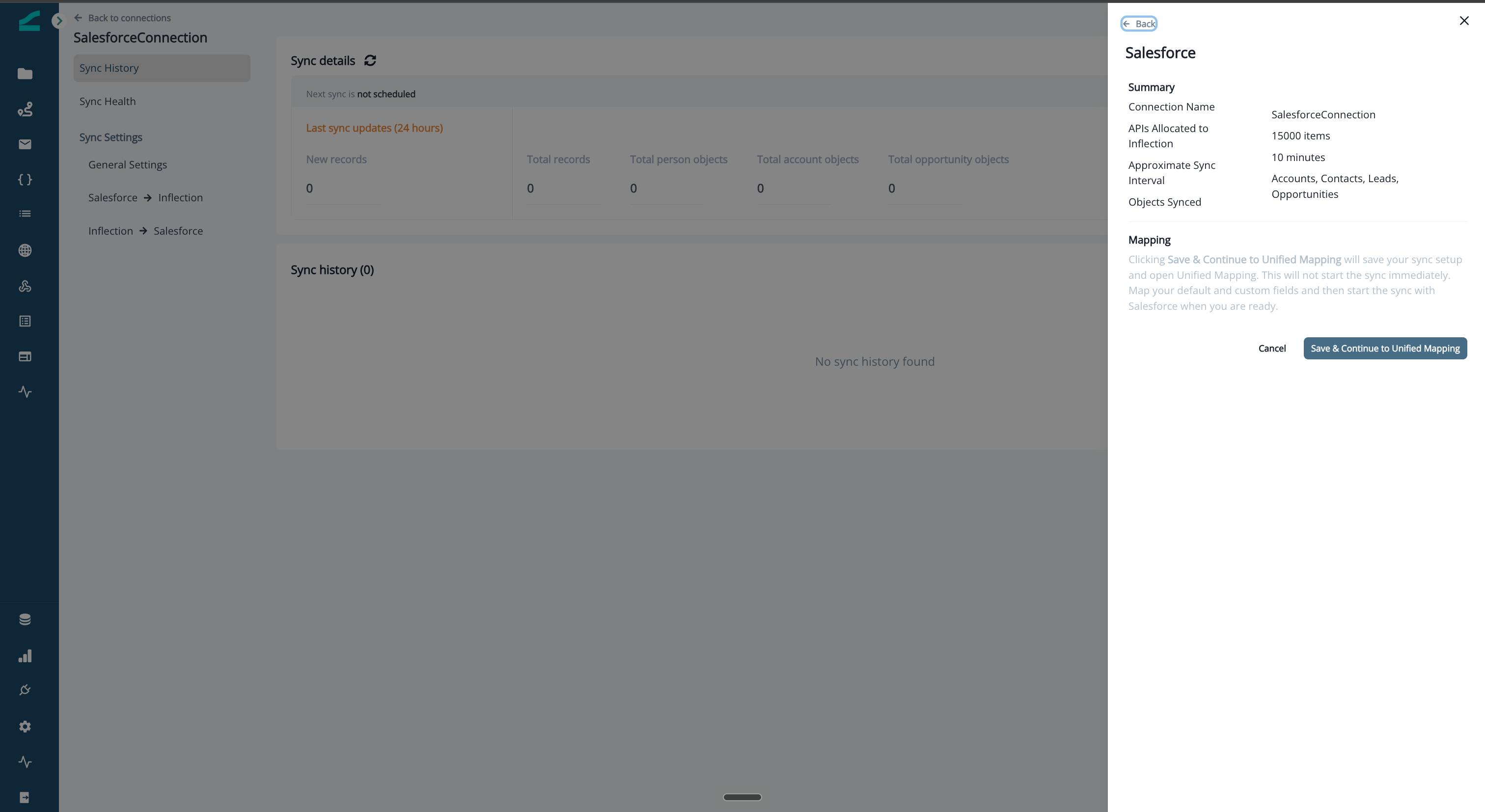
Task: Click 'No sync history found' message
Action: click(875, 362)
